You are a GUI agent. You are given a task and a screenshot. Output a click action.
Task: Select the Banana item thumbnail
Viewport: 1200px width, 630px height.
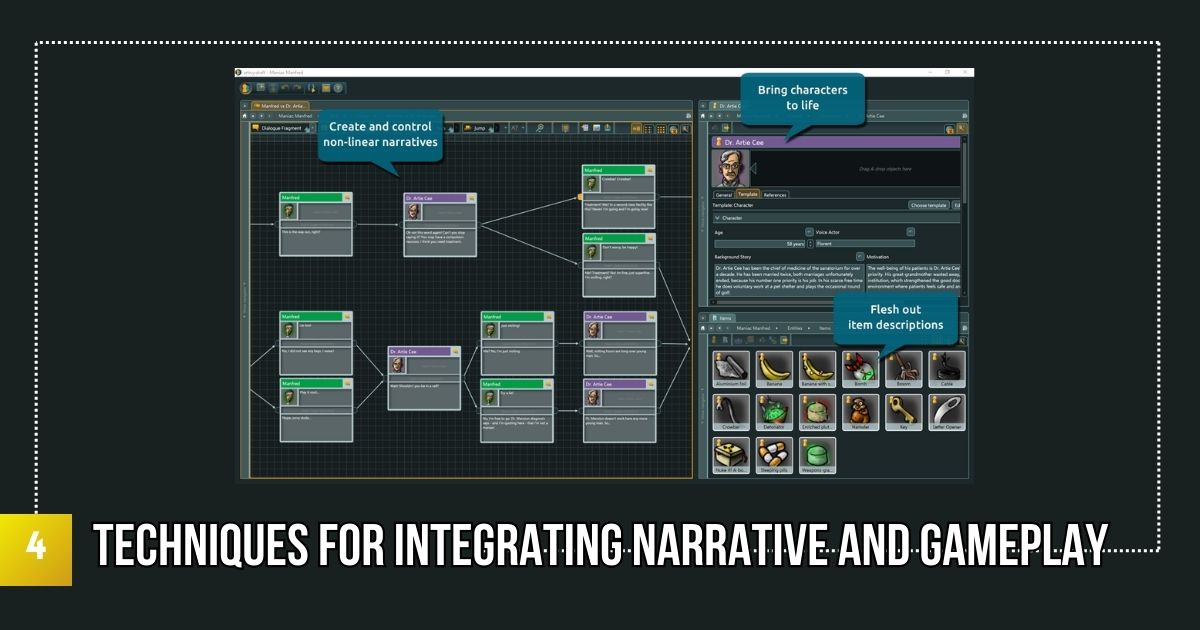click(x=775, y=369)
